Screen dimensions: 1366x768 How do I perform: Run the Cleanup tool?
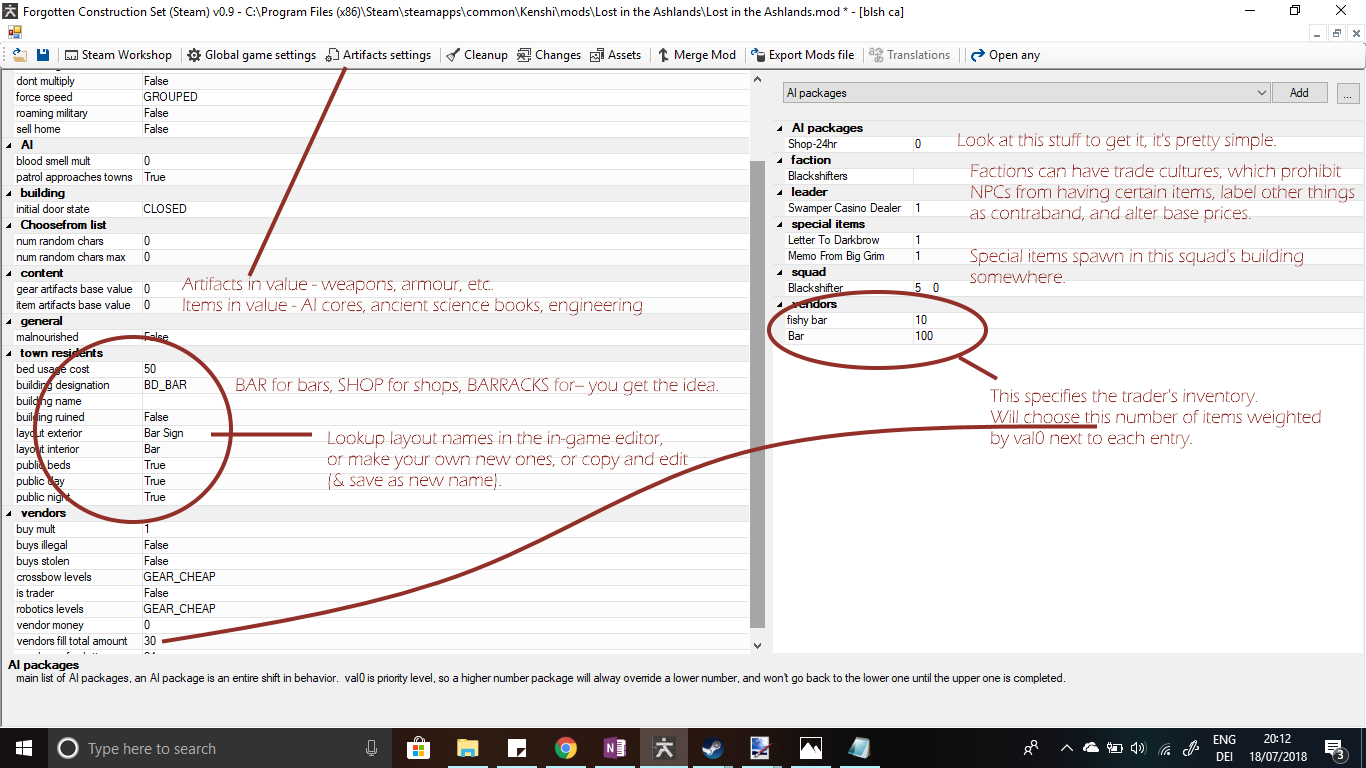click(x=477, y=55)
